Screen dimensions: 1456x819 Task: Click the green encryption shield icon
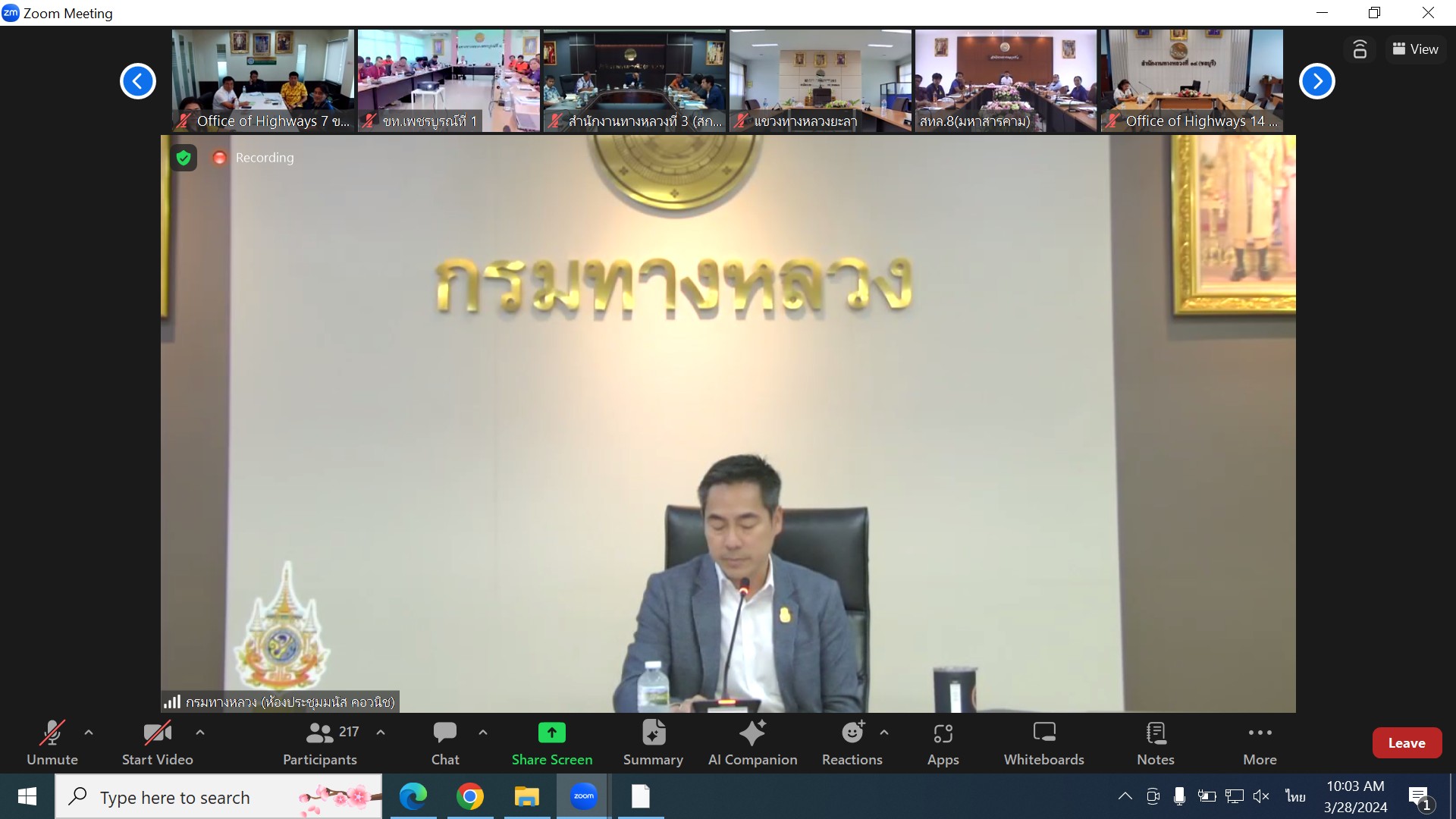[x=184, y=158]
